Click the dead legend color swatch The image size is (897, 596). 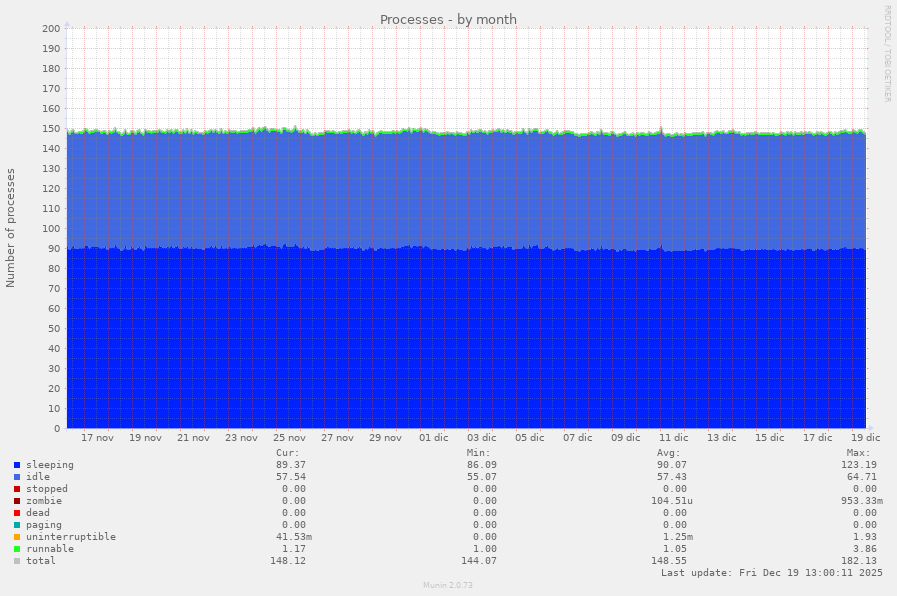pos(17,513)
